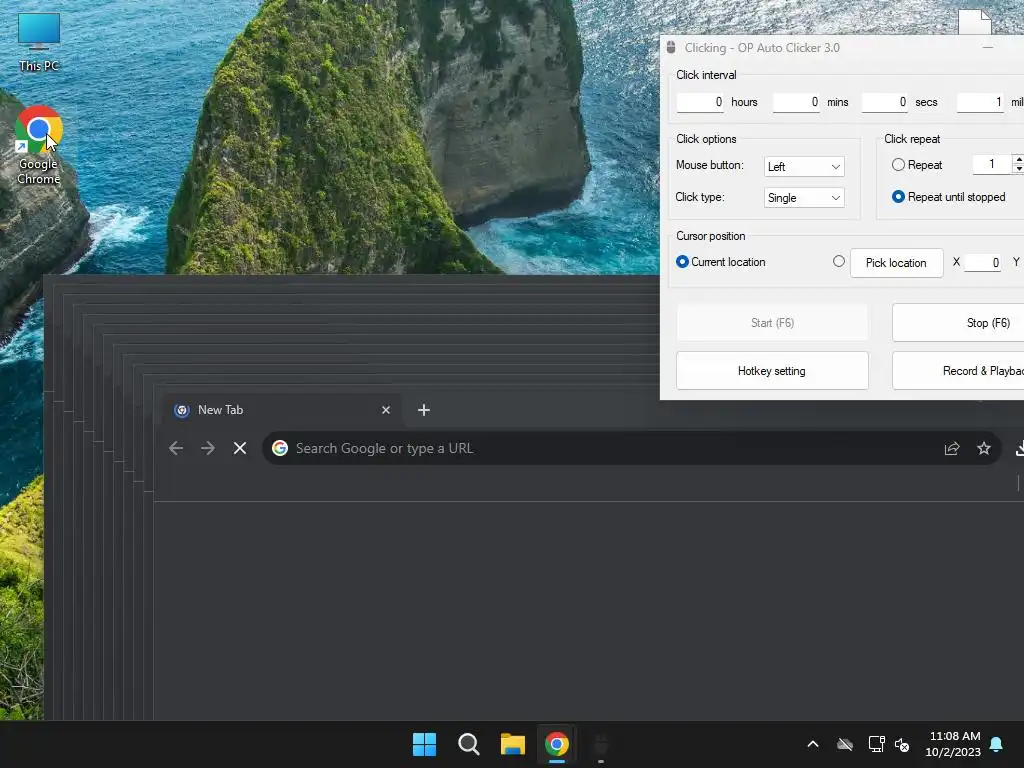Select the Google Chrome desktop shortcut
1024x768 pixels.
point(39,145)
